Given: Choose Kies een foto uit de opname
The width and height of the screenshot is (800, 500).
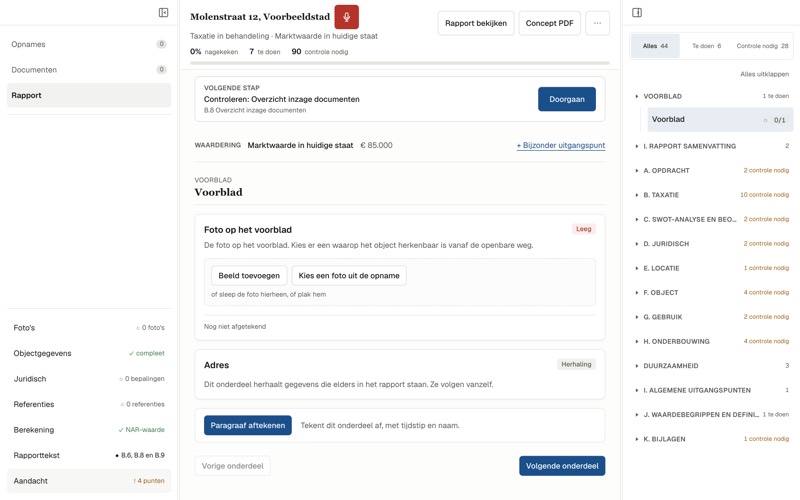Looking at the screenshot, I should click(x=349, y=276).
